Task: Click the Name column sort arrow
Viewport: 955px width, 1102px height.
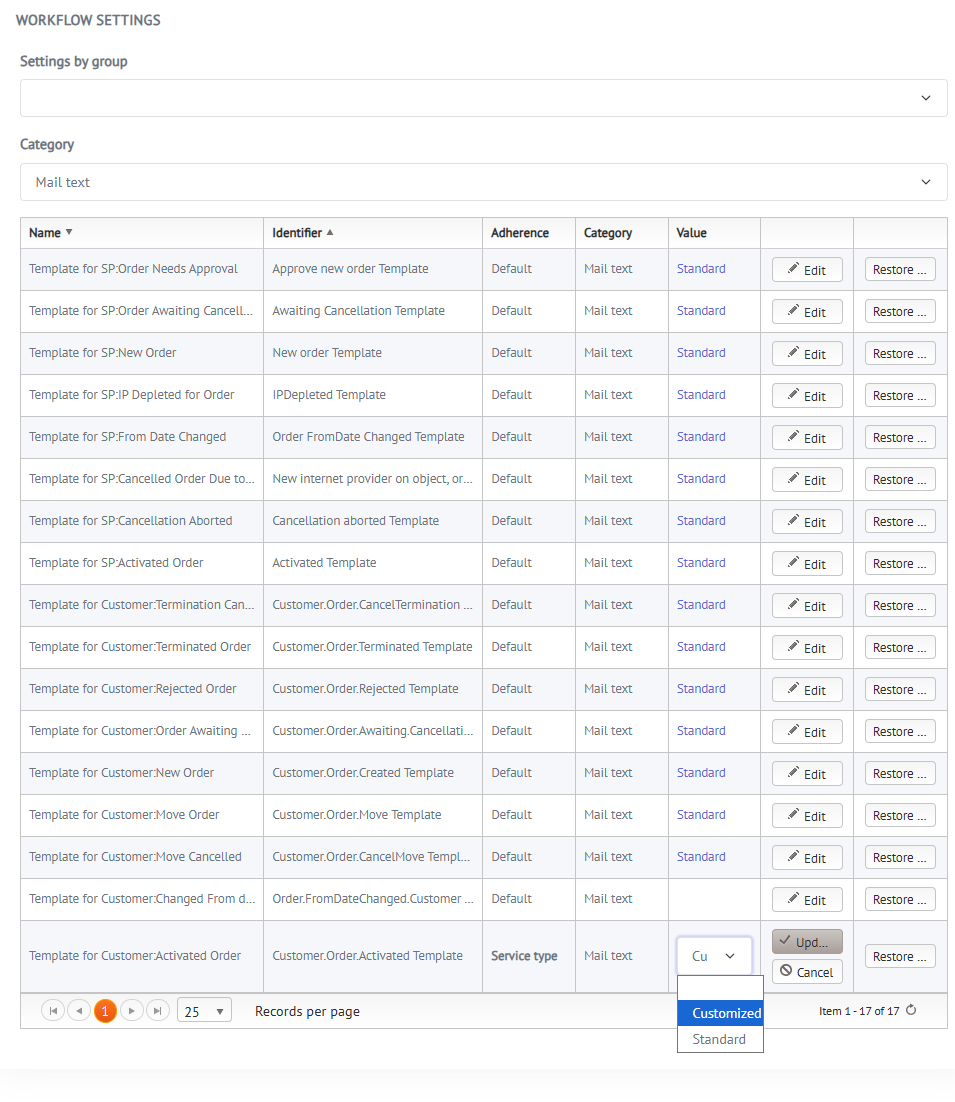Action: pos(69,232)
